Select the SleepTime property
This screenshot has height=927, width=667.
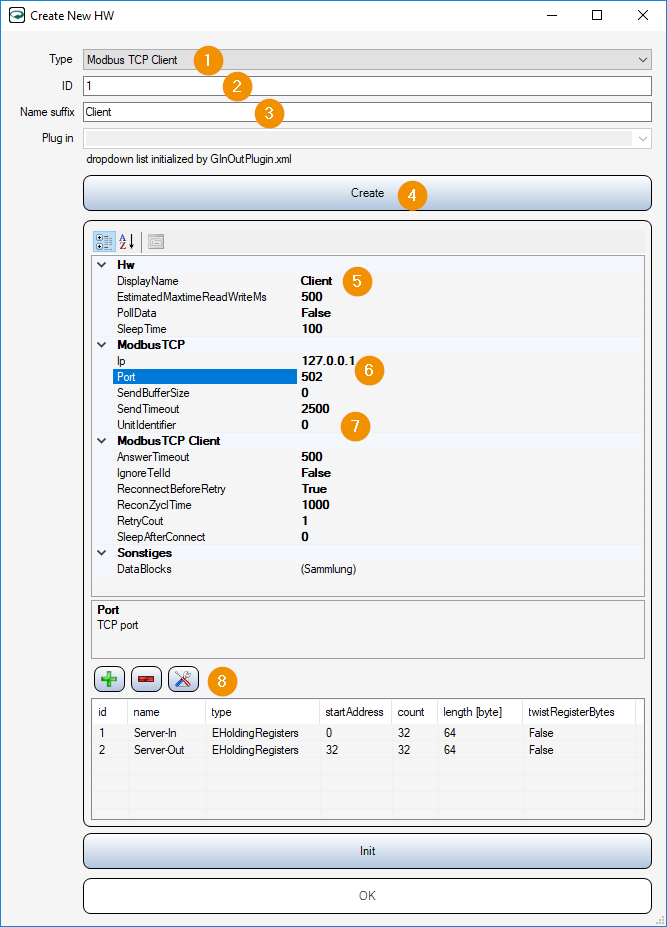tap(141, 329)
